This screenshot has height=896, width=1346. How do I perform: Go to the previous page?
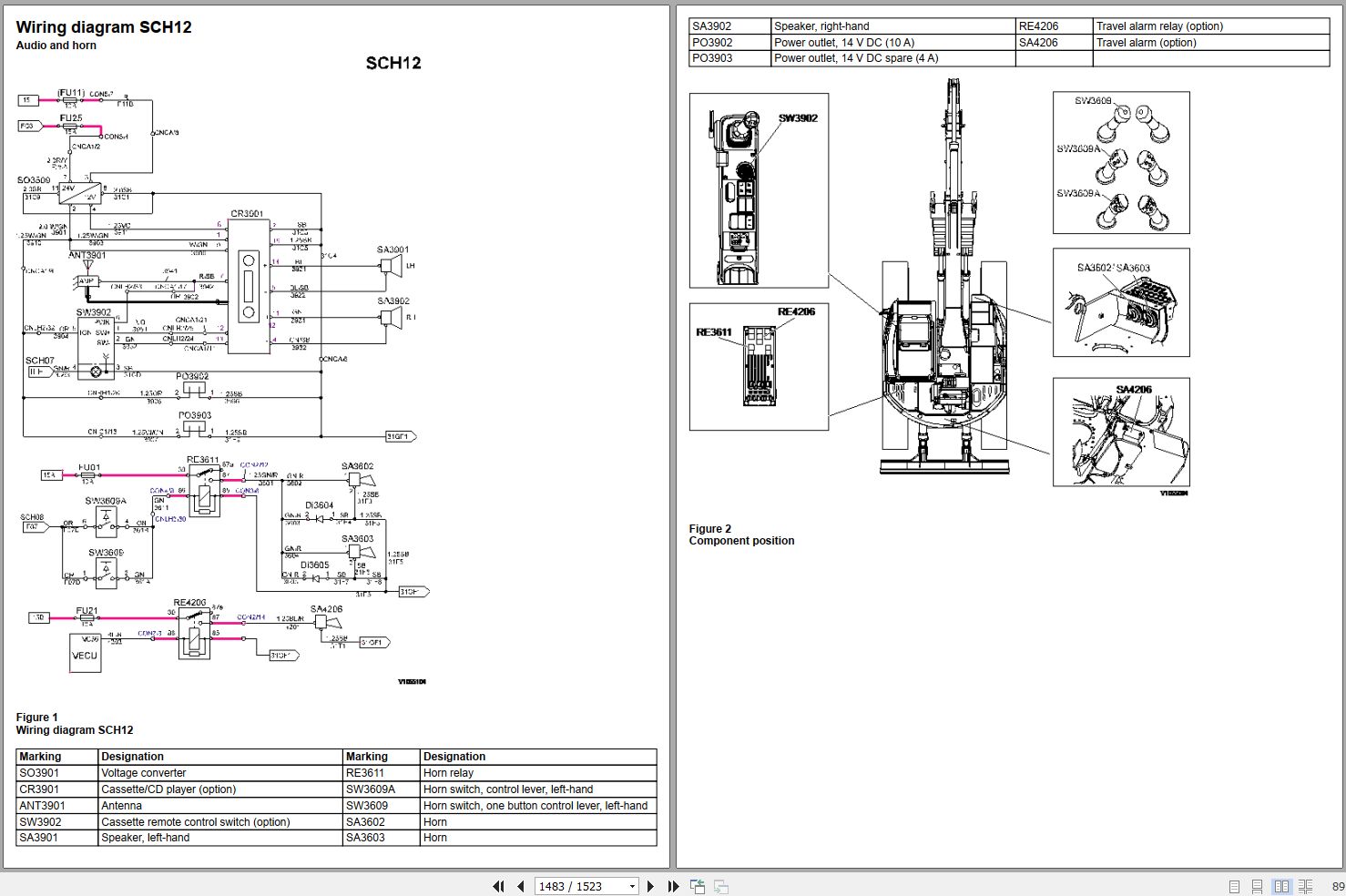520,886
